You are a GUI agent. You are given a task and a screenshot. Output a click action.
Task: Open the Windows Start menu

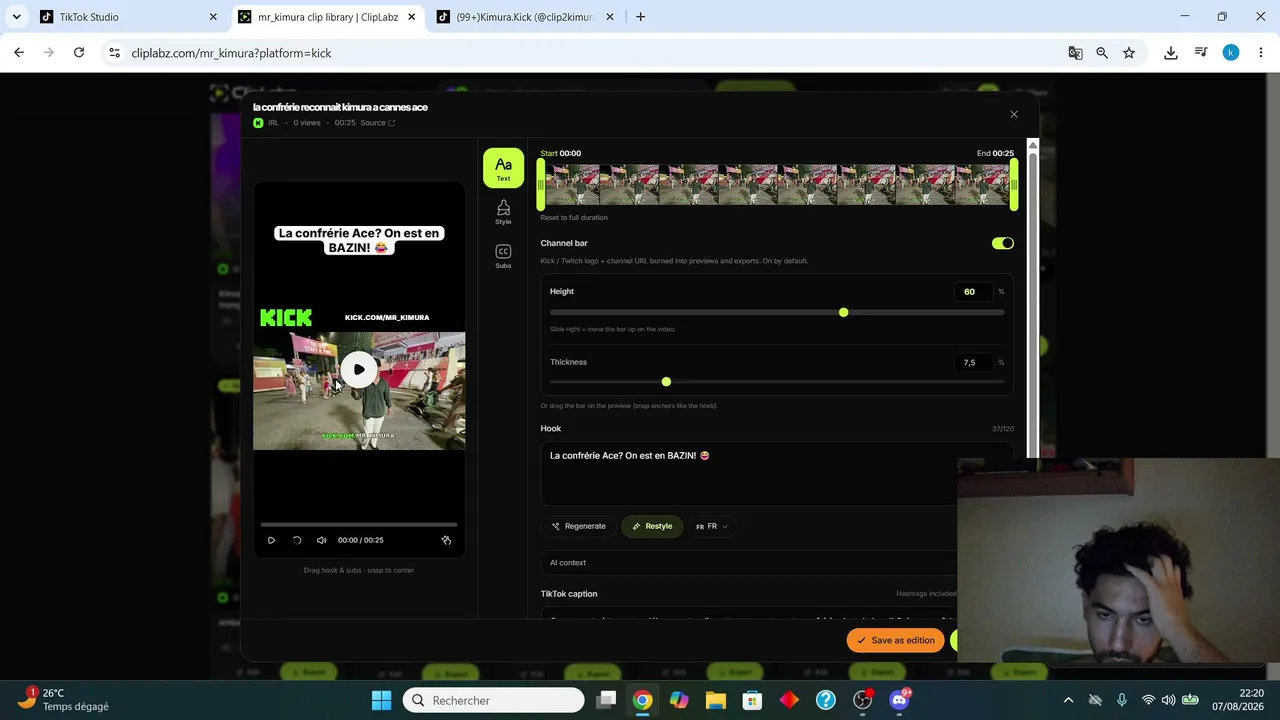click(381, 700)
